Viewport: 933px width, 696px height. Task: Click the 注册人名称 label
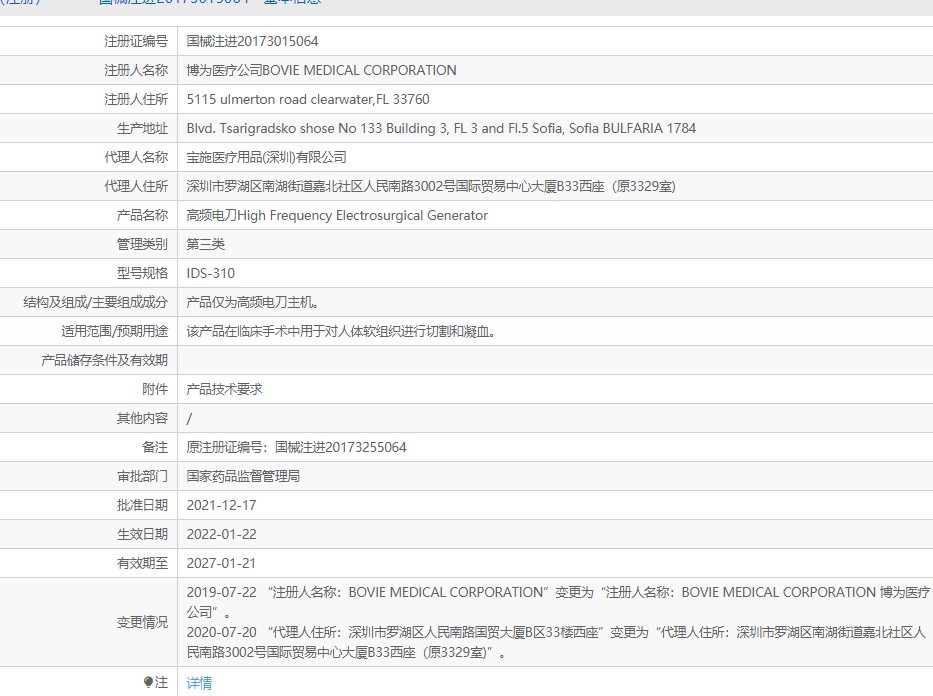click(x=136, y=70)
